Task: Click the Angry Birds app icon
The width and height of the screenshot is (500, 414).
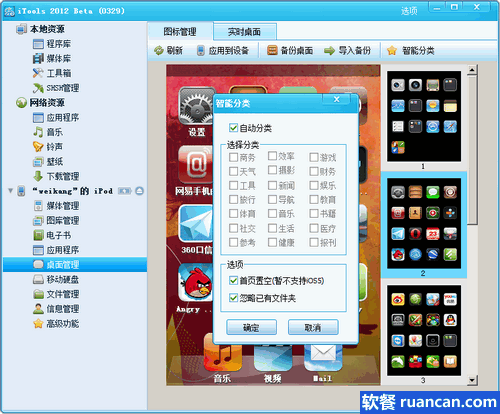Action: click(x=196, y=282)
